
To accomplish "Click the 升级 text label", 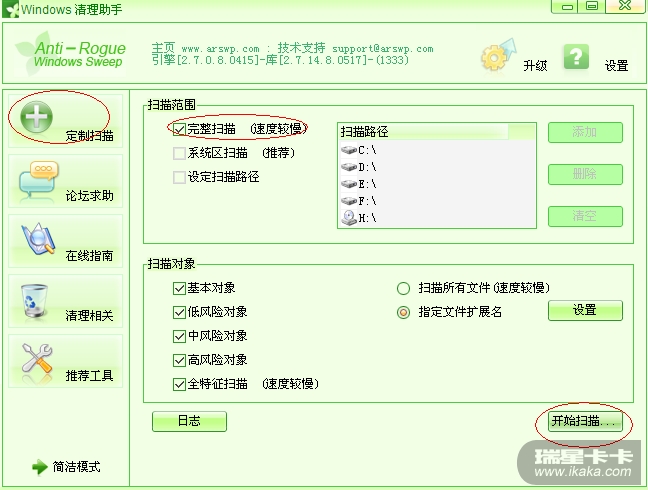I will (x=535, y=66).
